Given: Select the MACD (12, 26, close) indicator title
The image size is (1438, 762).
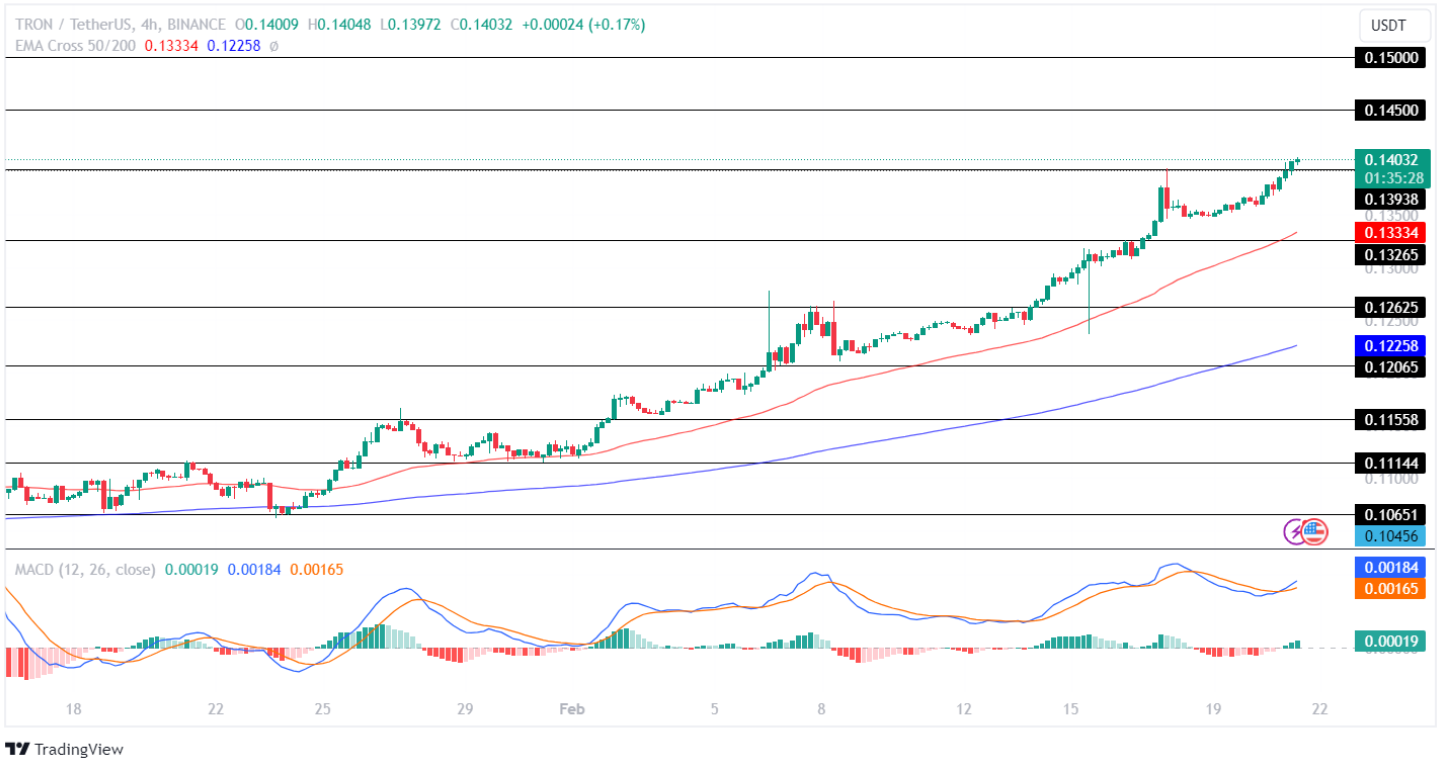Looking at the screenshot, I should tap(85, 569).
